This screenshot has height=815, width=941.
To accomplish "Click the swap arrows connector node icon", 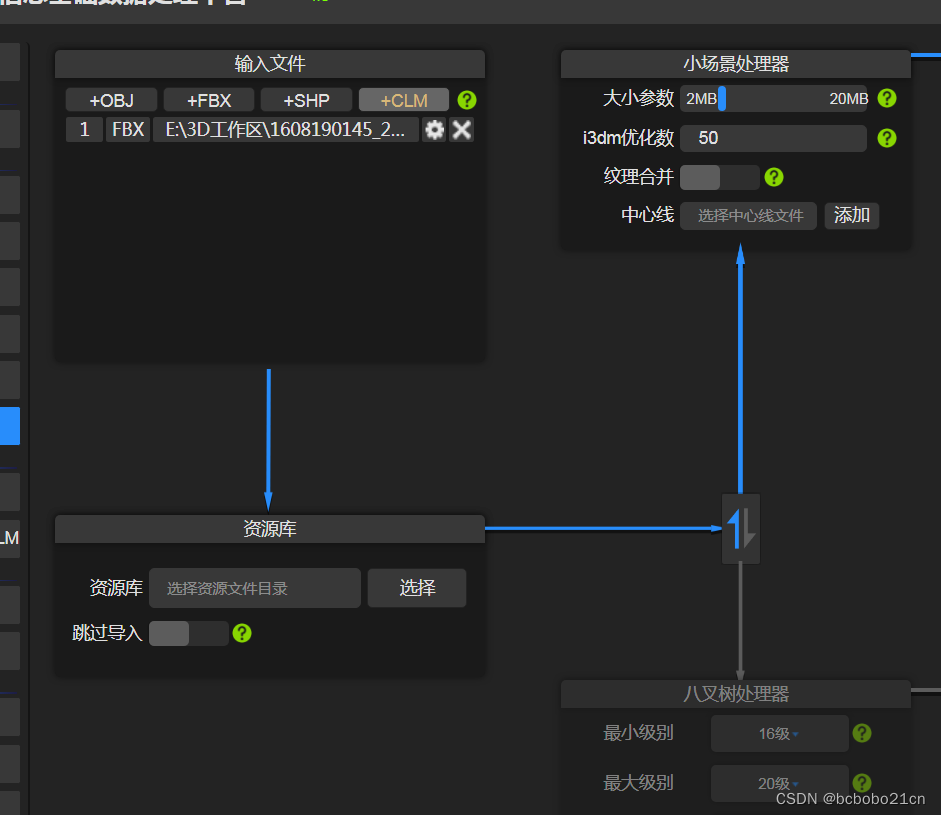I will [740, 528].
